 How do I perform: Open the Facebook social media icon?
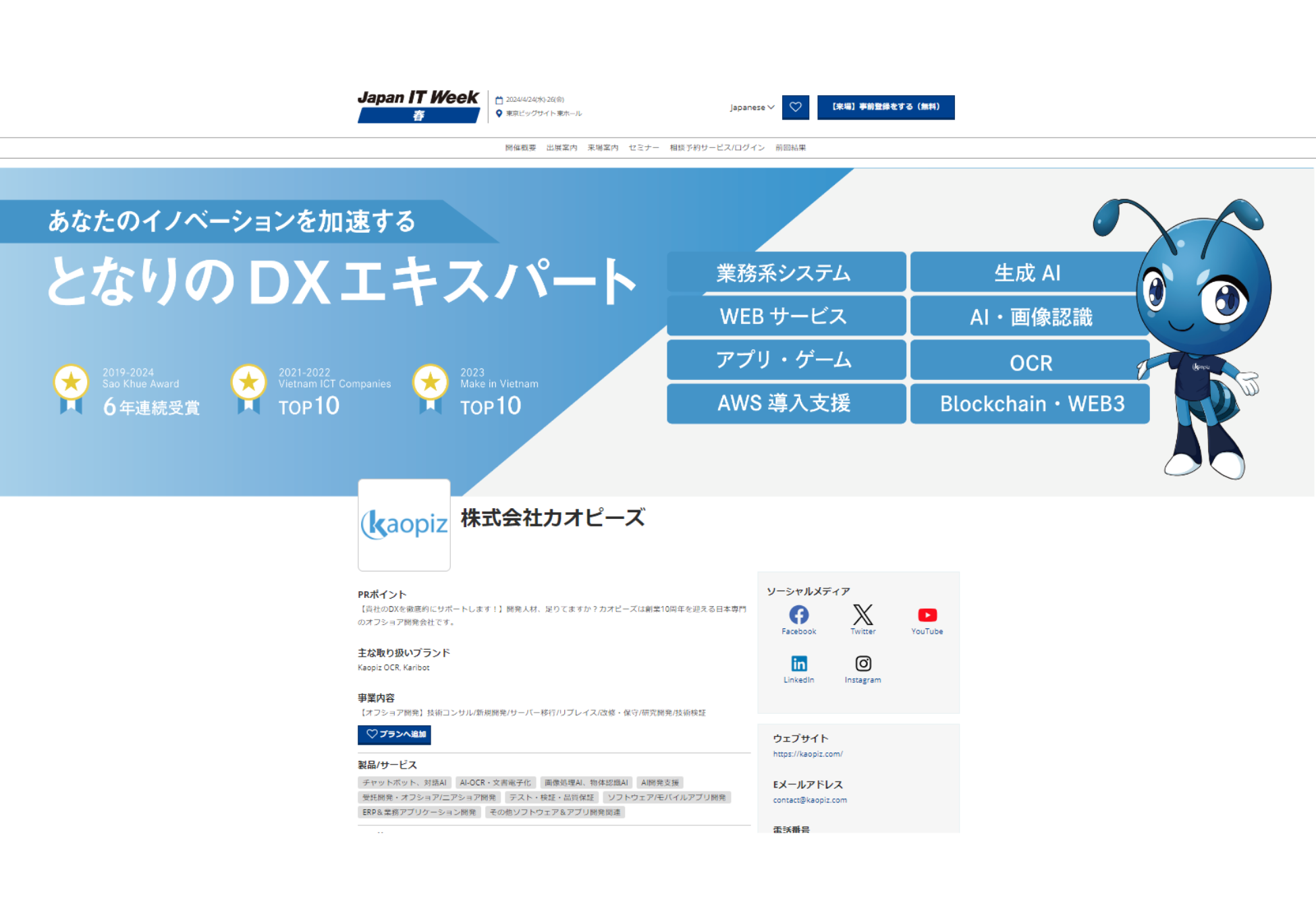tap(798, 615)
